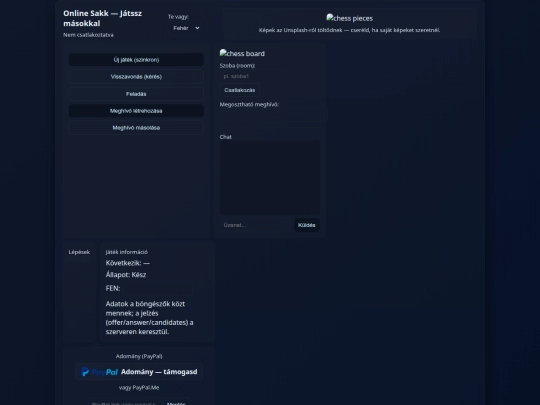This screenshot has width=540, height=405.
Task: Click the 'Játék információ' heading
Action: coord(126,252)
